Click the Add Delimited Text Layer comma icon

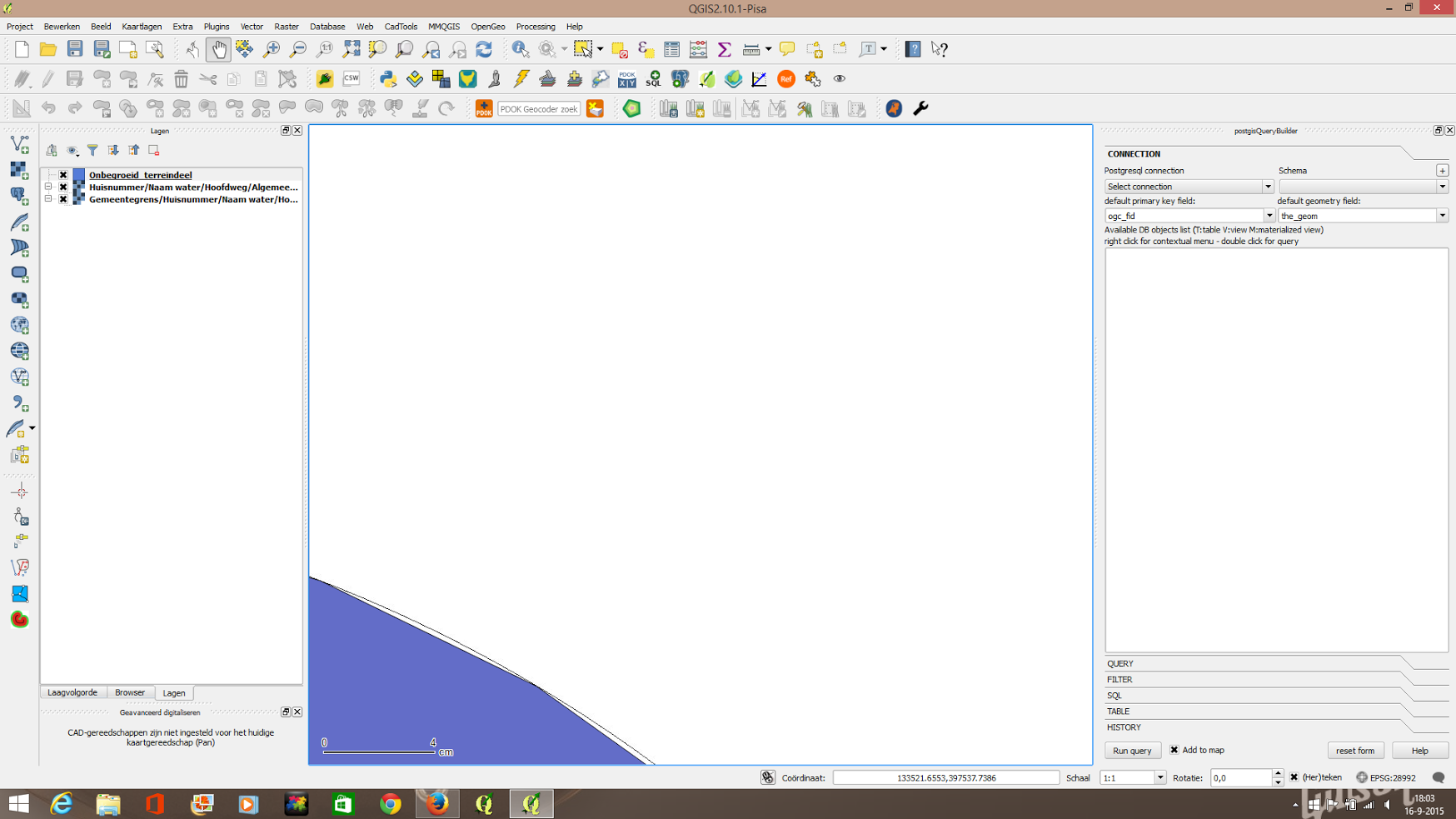click(20, 403)
